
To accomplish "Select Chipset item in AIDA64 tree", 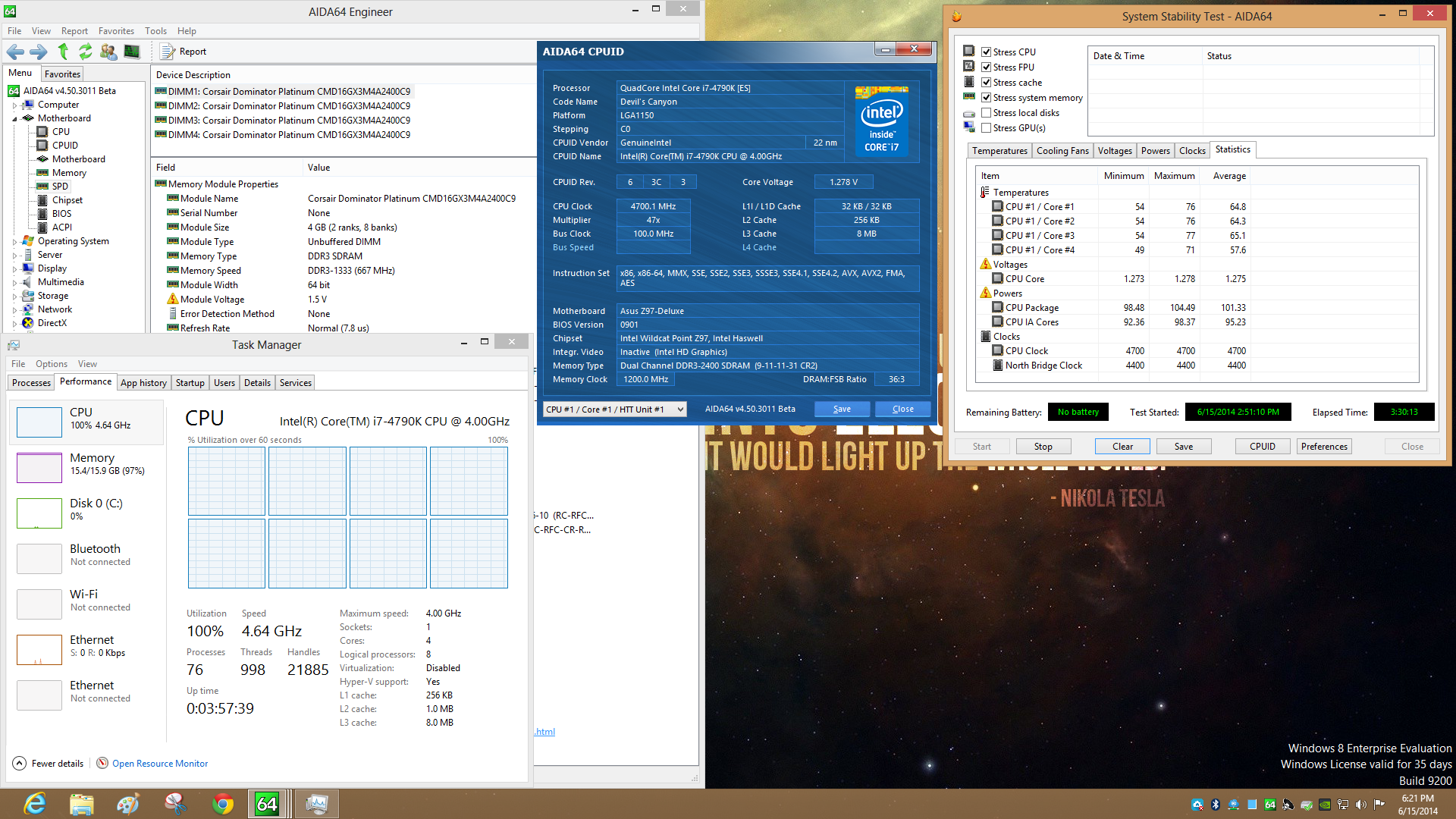I will 67,200.
